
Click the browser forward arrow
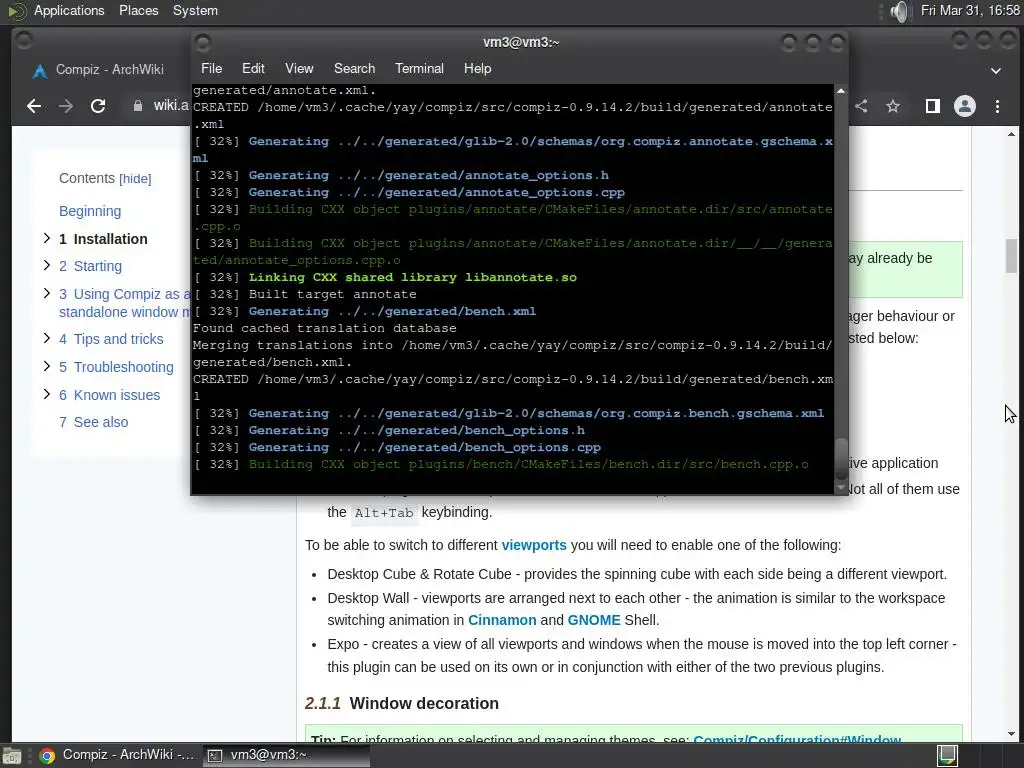pyautogui.click(x=66, y=106)
